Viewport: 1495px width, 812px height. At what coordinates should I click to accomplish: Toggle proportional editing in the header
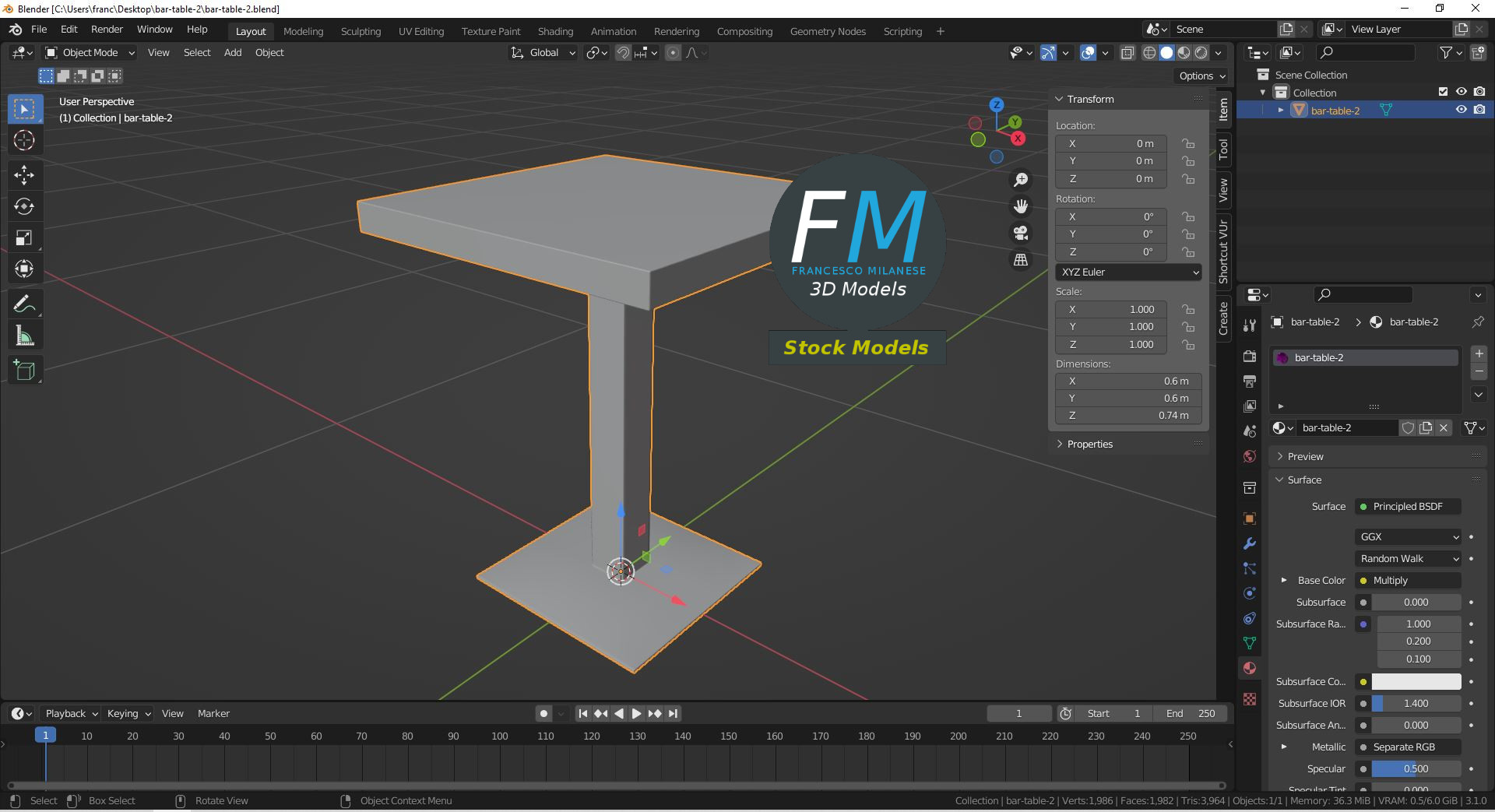(x=674, y=53)
